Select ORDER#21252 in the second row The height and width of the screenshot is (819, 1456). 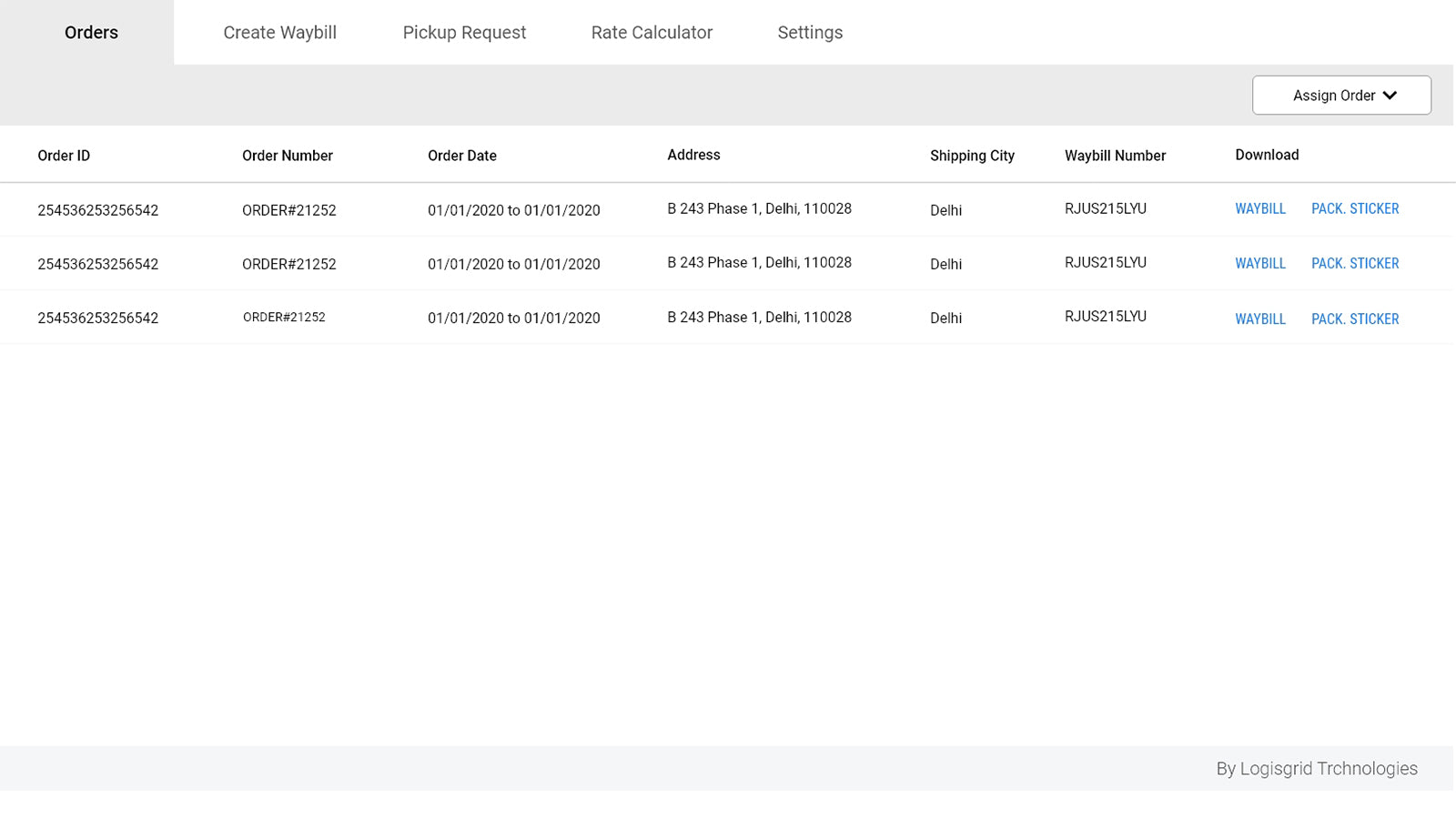289,264
